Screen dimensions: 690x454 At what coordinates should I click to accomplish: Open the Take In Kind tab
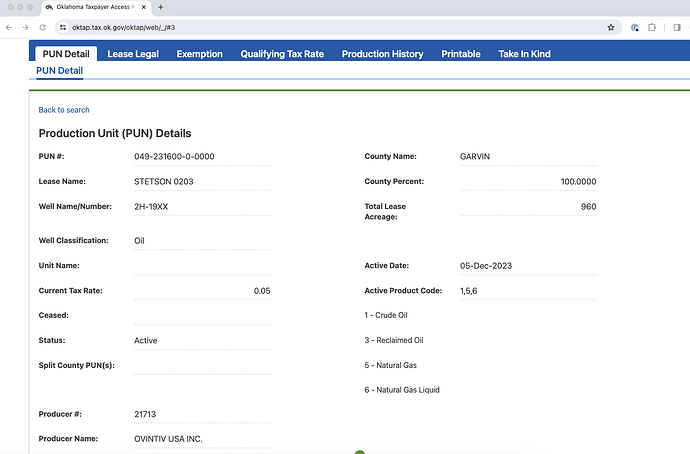(x=524, y=54)
